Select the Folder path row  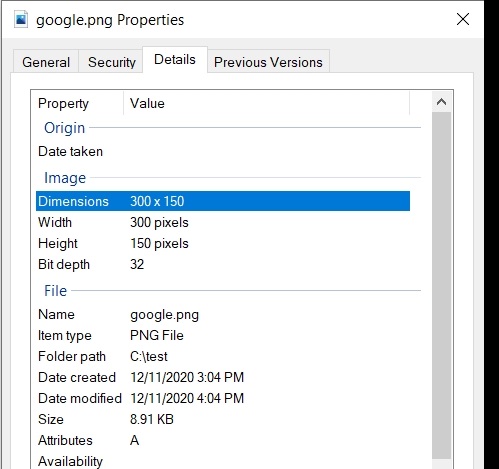tap(223, 356)
